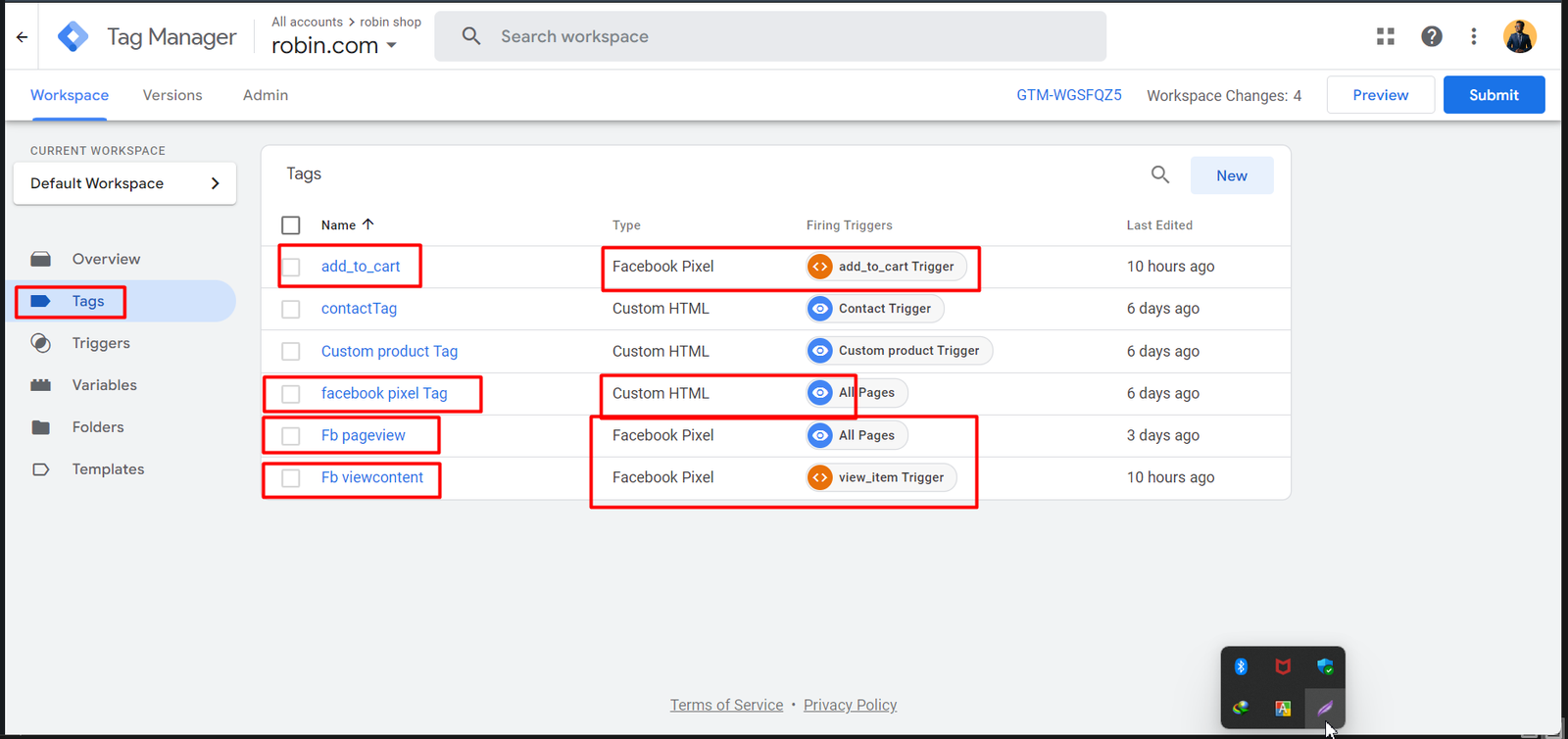Tick the contactTag checkbox

coord(291,310)
